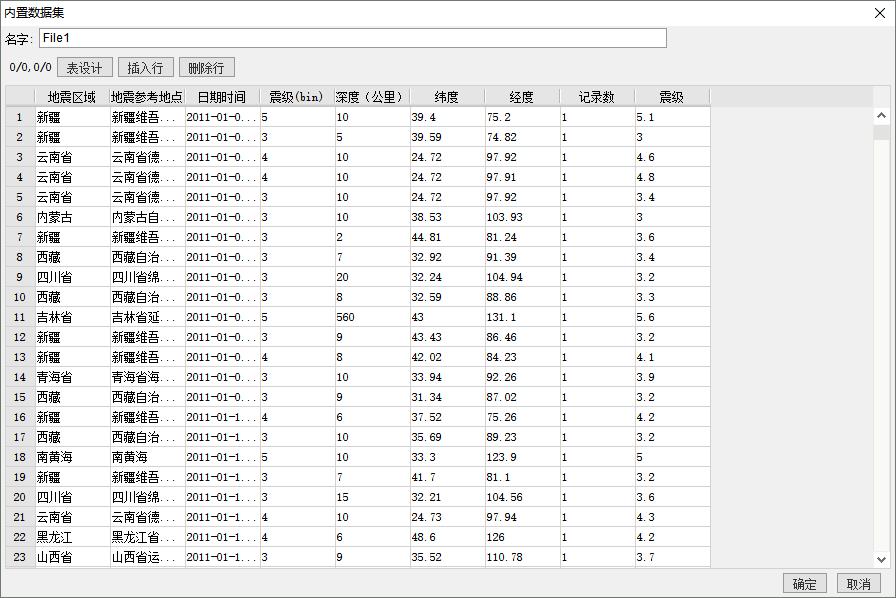Image resolution: width=896 pixels, height=598 pixels.
Task: Select the 经度 column header
Action: [521, 97]
